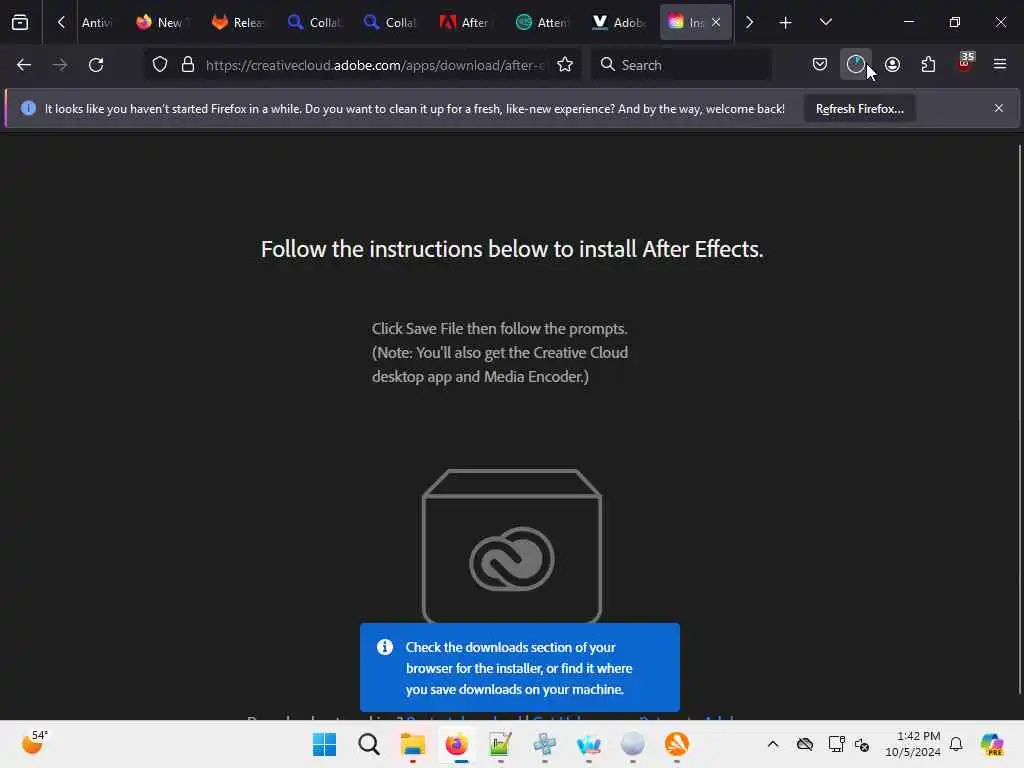Open the chart notepad taskbar app

pos(500,744)
